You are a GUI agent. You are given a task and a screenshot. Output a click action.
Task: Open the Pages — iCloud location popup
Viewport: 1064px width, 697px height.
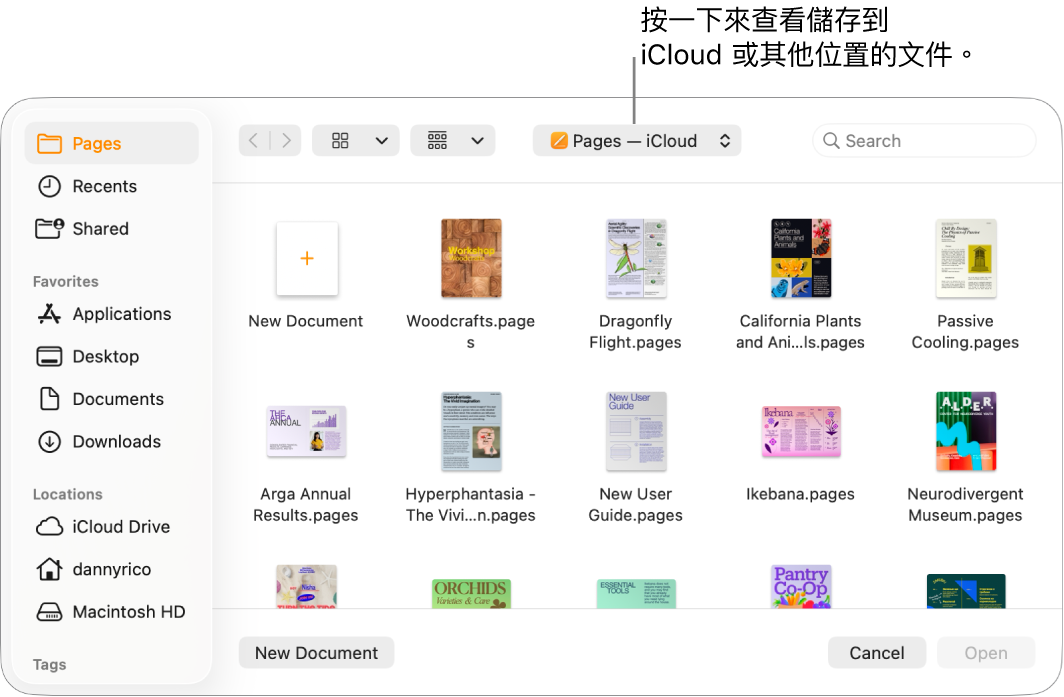coord(636,140)
